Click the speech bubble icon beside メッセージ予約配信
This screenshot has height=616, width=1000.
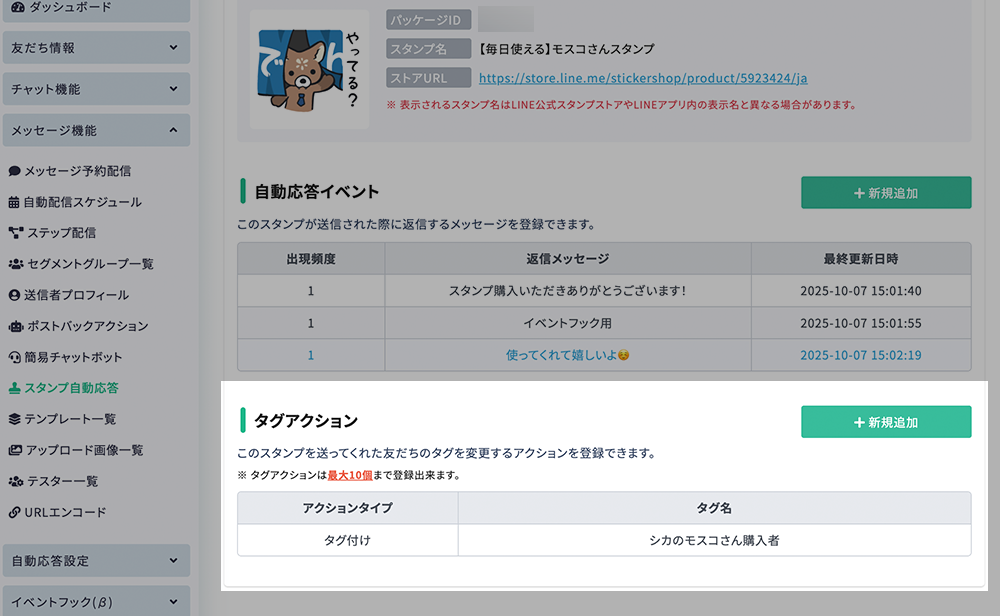(14, 171)
